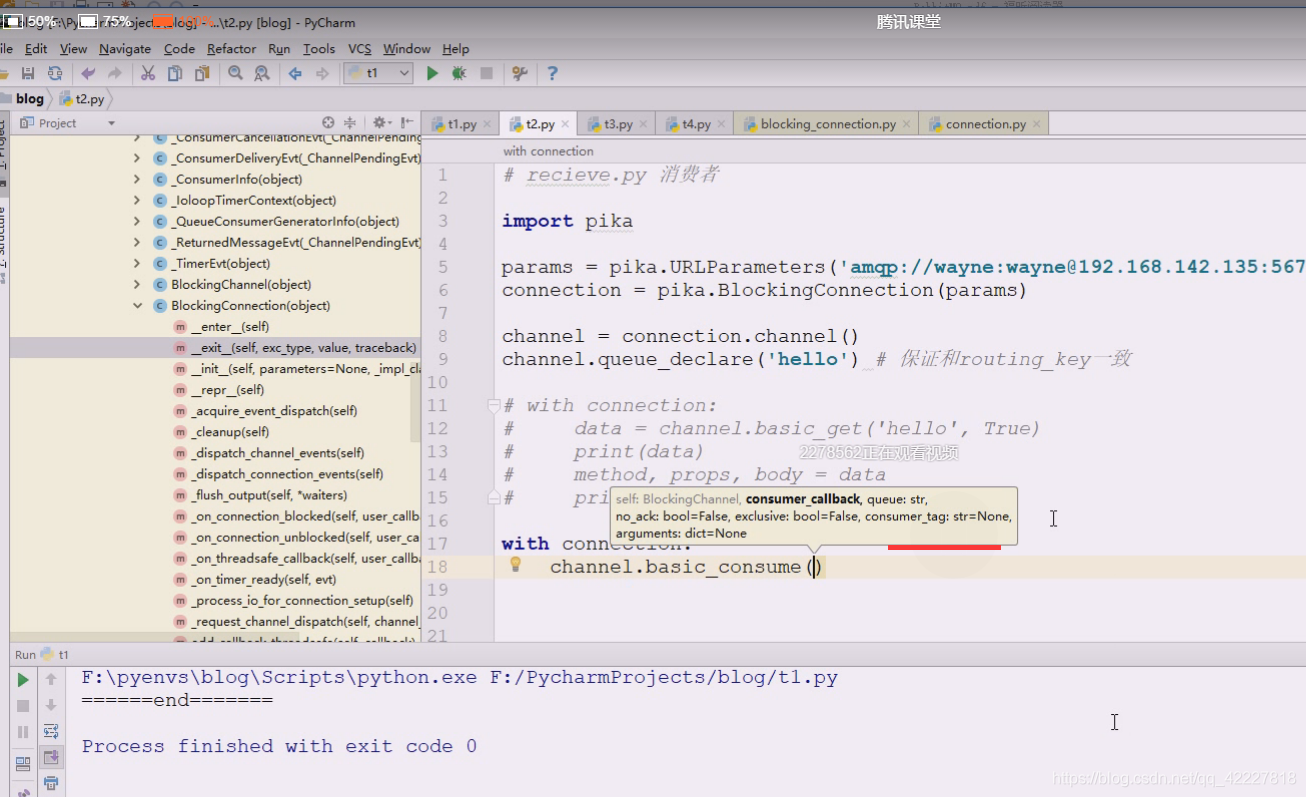Start debugging with the bug icon

459,73
